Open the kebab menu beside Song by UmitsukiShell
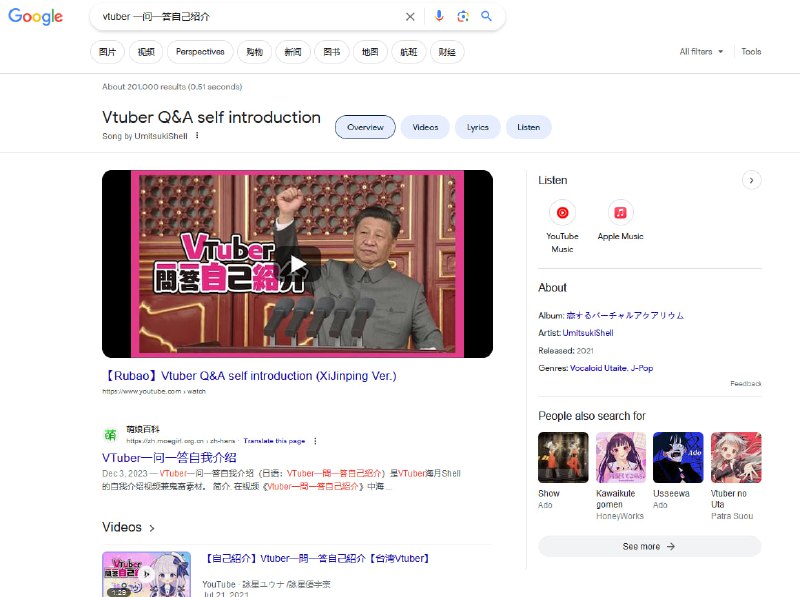Image resolution: width=800 pixels, height=597 pixels. click(x=197, y=135)
